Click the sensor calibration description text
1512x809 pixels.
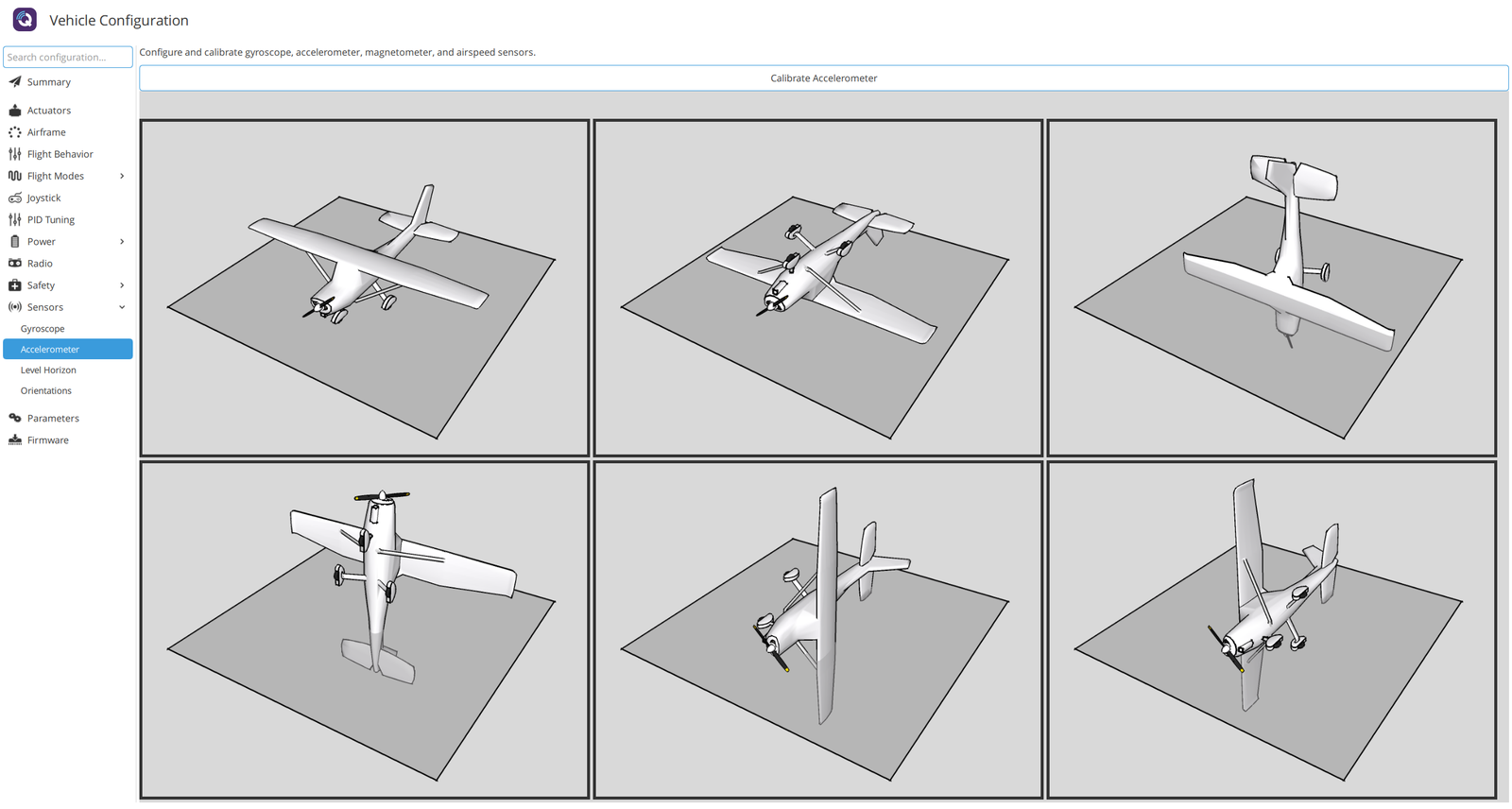[x=337, y=52]
